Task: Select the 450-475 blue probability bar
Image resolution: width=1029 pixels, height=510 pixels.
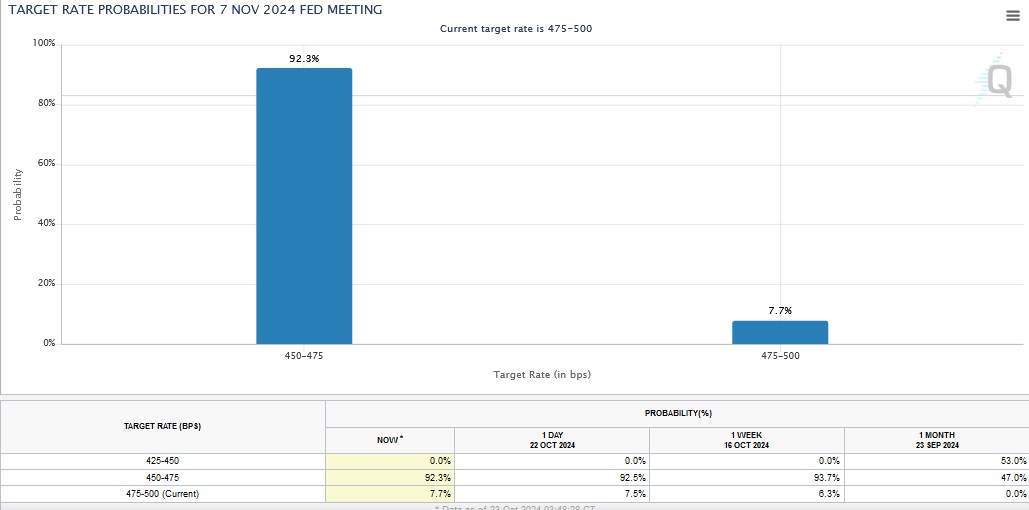Action: pyautogui.click(x=304, y=206)
